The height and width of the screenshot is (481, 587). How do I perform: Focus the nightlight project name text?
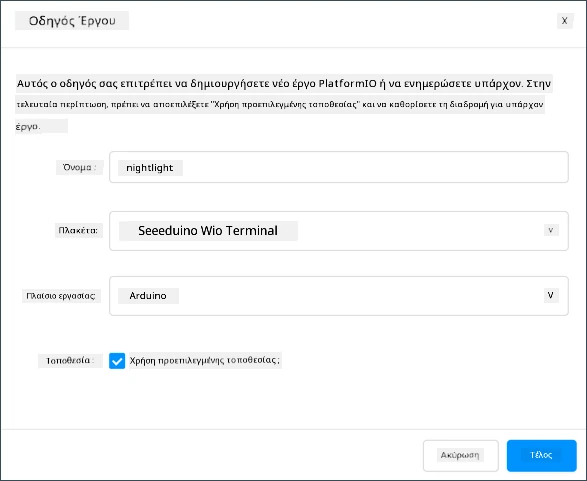[150, 168]
